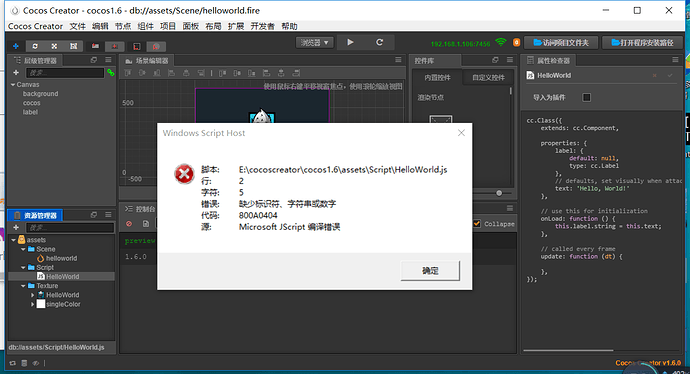Click the open project folder button
Image resolution: width=690 pixels, height=374 pixels.
pos(561,43)
